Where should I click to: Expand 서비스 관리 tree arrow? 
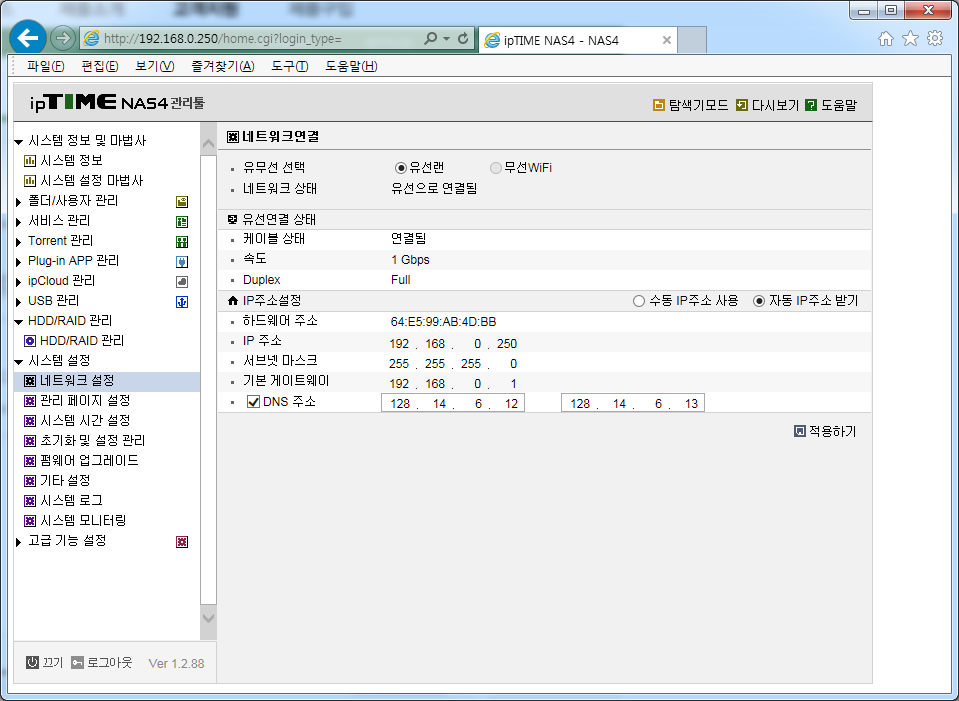(x=18, y=222)
